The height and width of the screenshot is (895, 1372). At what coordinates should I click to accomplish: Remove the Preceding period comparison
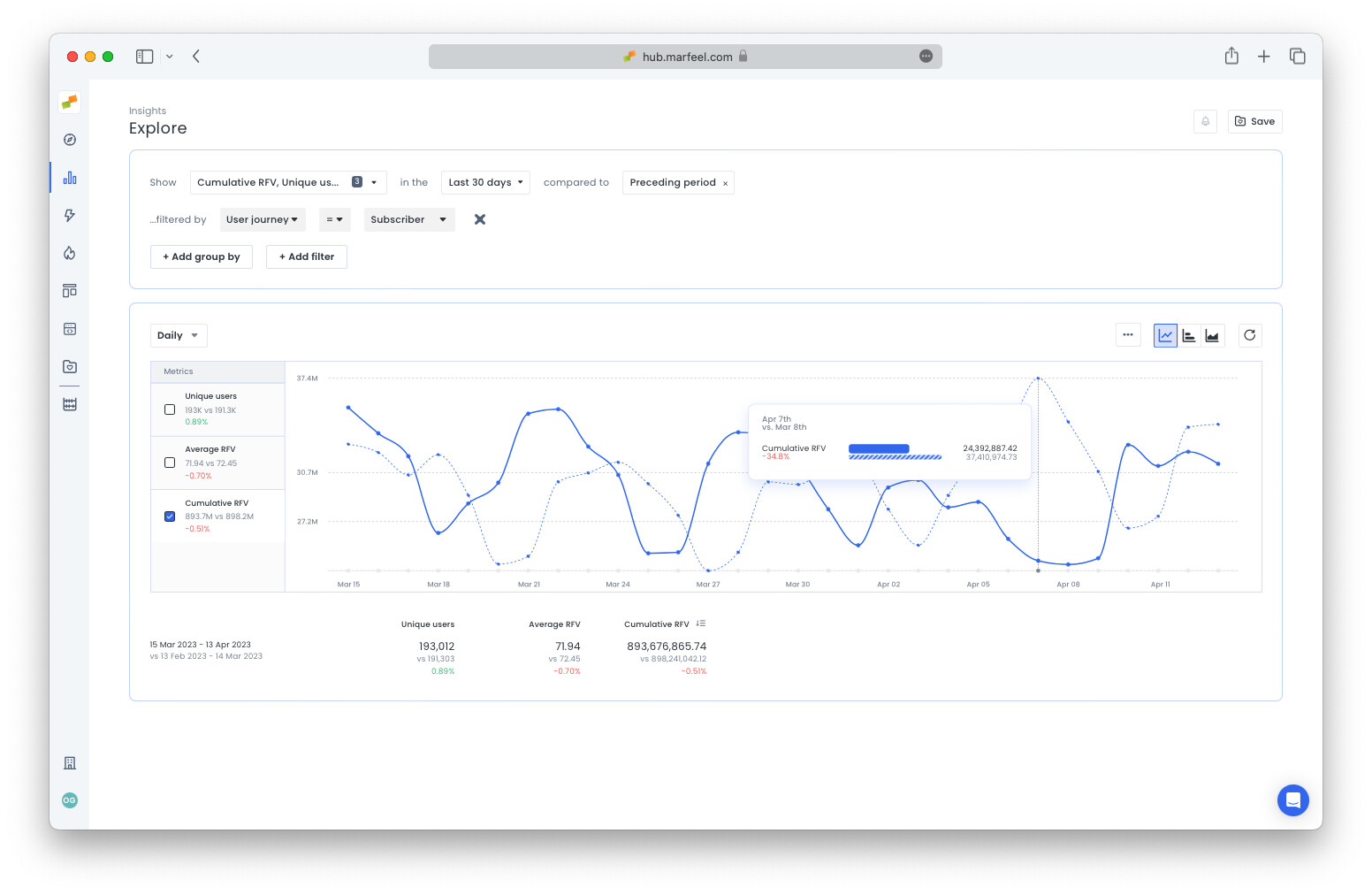[726, 182]
